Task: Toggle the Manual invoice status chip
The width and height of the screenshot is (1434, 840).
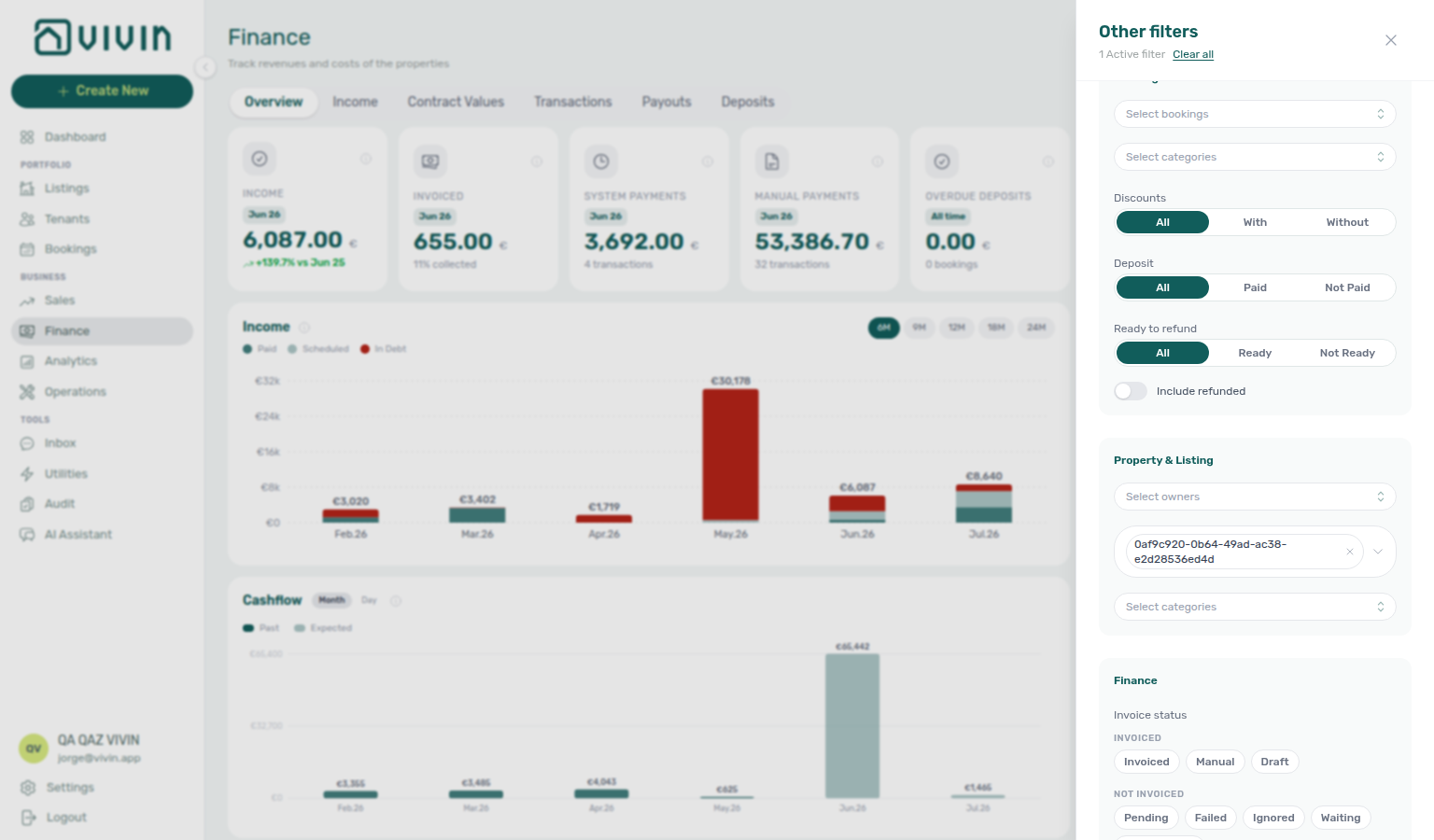Action: pyautogui.click(x=1215, y=762)
